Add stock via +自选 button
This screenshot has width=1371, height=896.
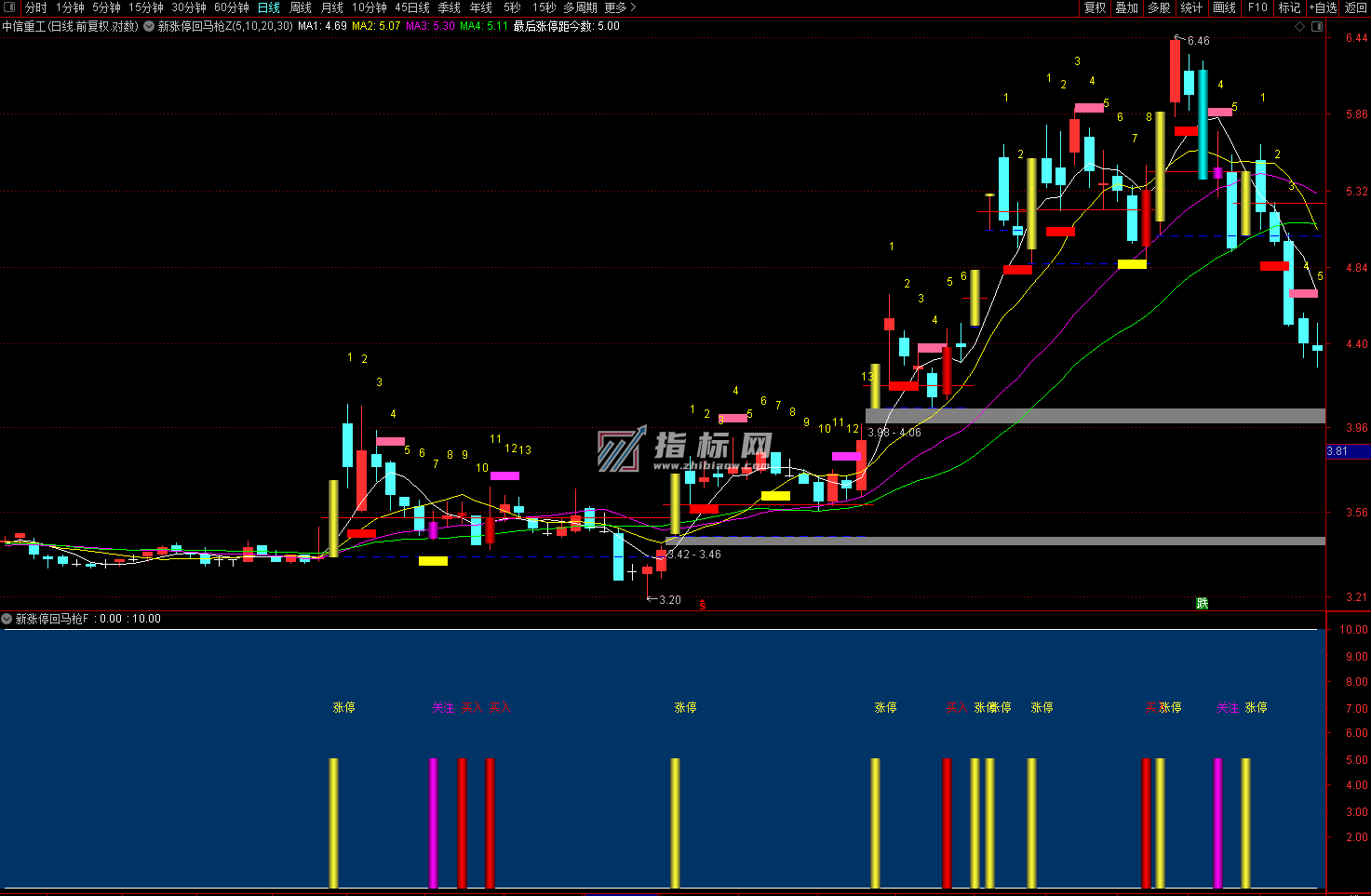(1323, 7)
